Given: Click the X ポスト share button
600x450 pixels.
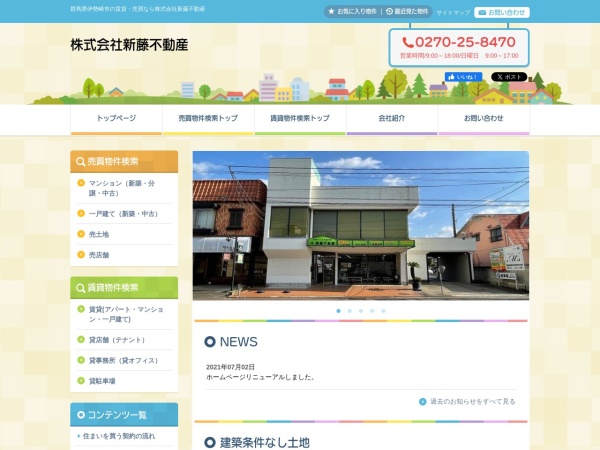Looking at the screenshot, I should pyautogui.click(x=509, y=77).
